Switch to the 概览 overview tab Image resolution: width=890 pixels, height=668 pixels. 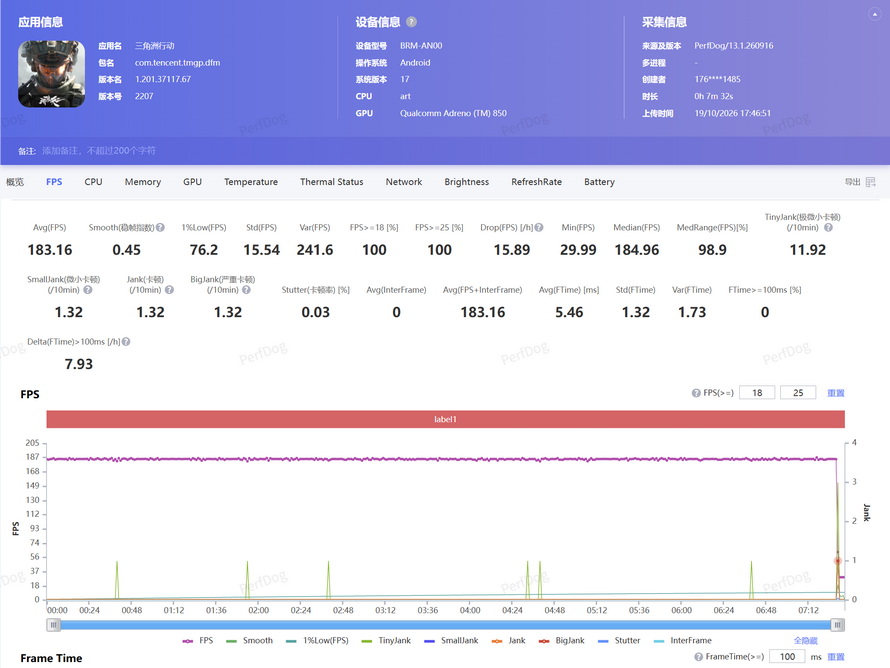click(15, 182)
